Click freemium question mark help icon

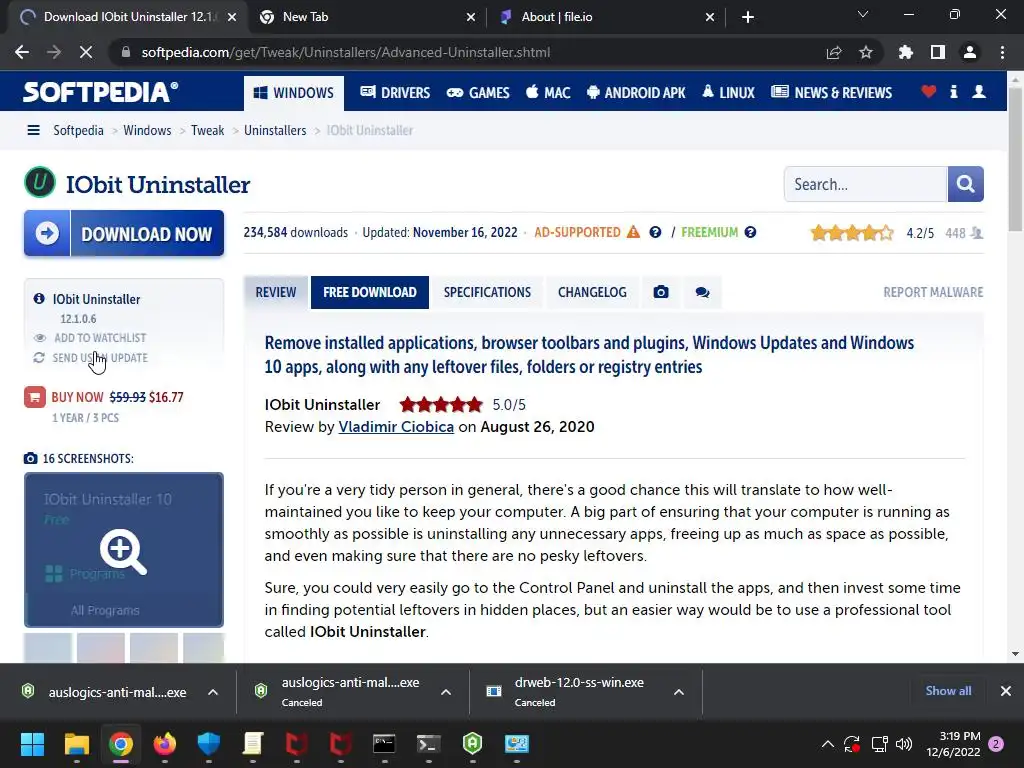coord(750,232)
